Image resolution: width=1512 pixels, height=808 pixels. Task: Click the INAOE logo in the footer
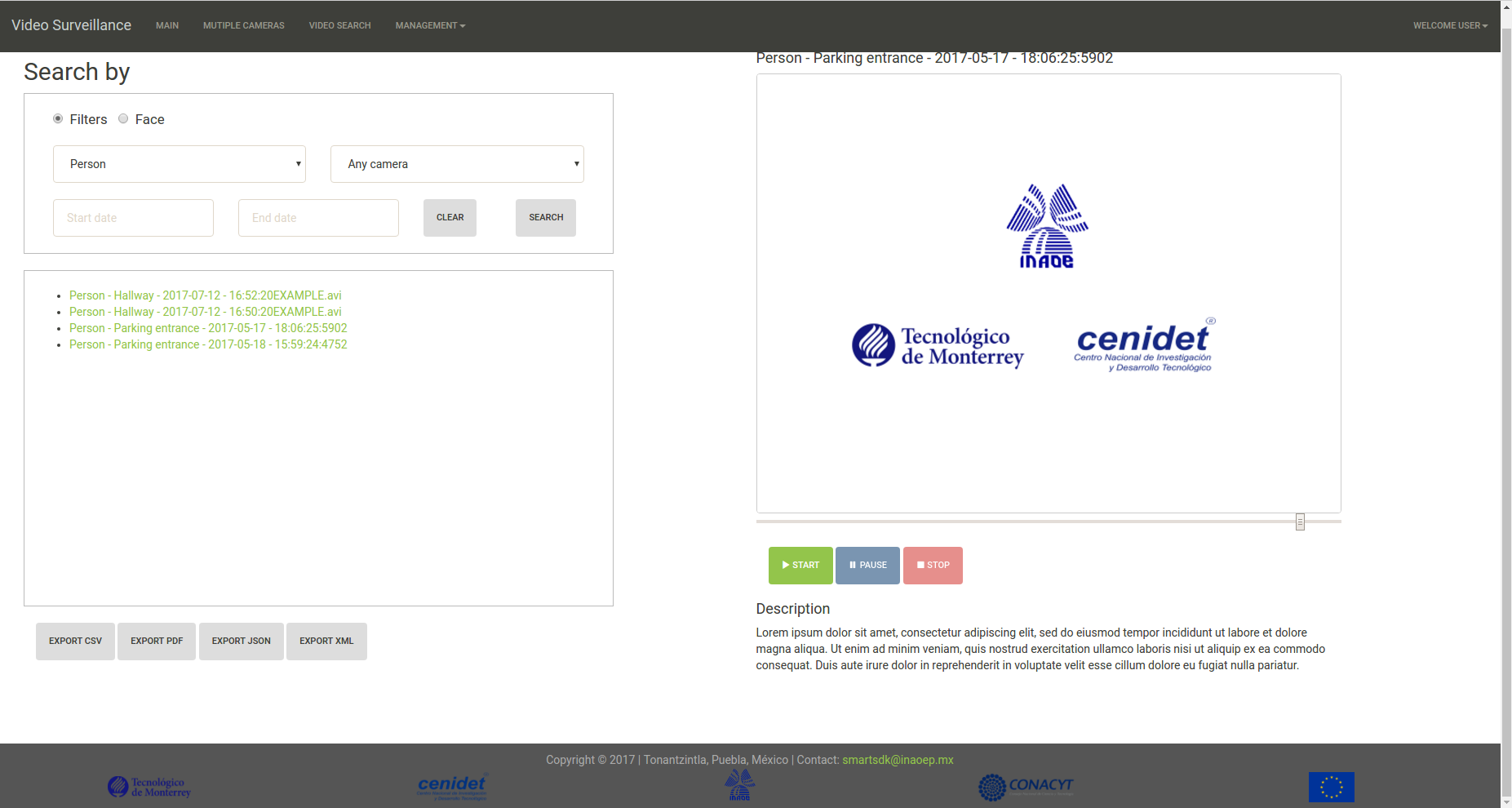pyautogui.click(x=739, y=784)
